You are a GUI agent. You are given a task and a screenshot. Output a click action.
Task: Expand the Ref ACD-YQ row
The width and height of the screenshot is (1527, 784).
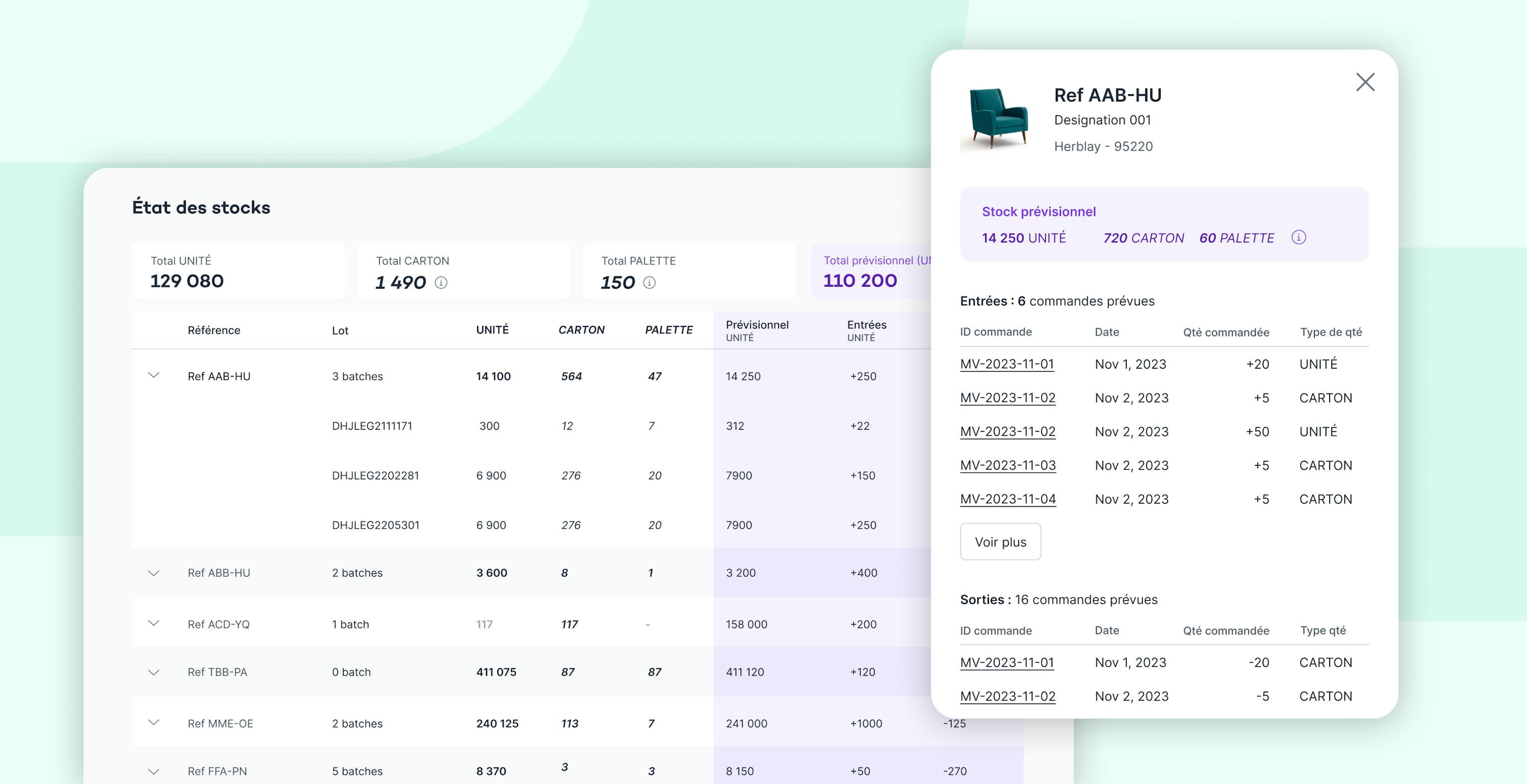pos(154,624)
